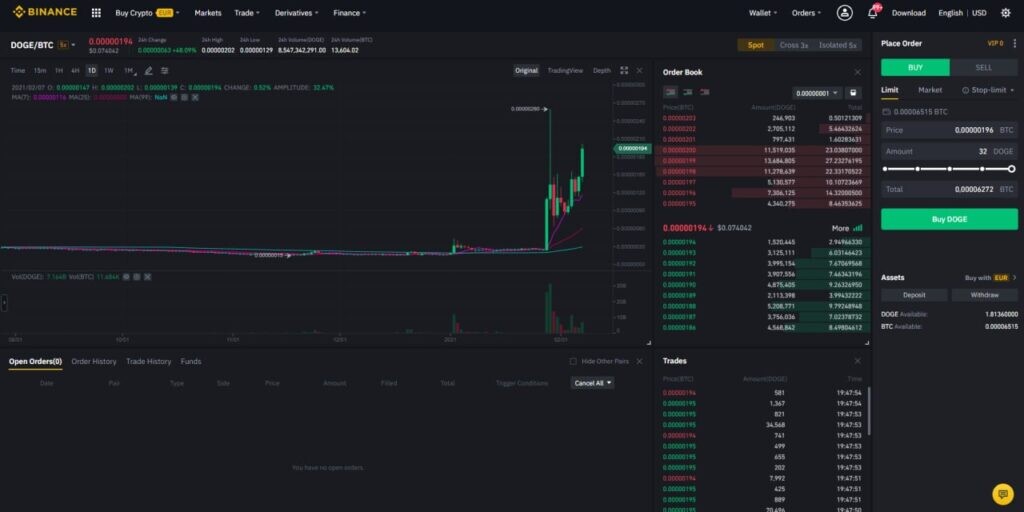The width and height of the screenshot is (1024, 512).
Task: Click the order book lock icon button
Action: pyautogui.click(x=853, y=93)
